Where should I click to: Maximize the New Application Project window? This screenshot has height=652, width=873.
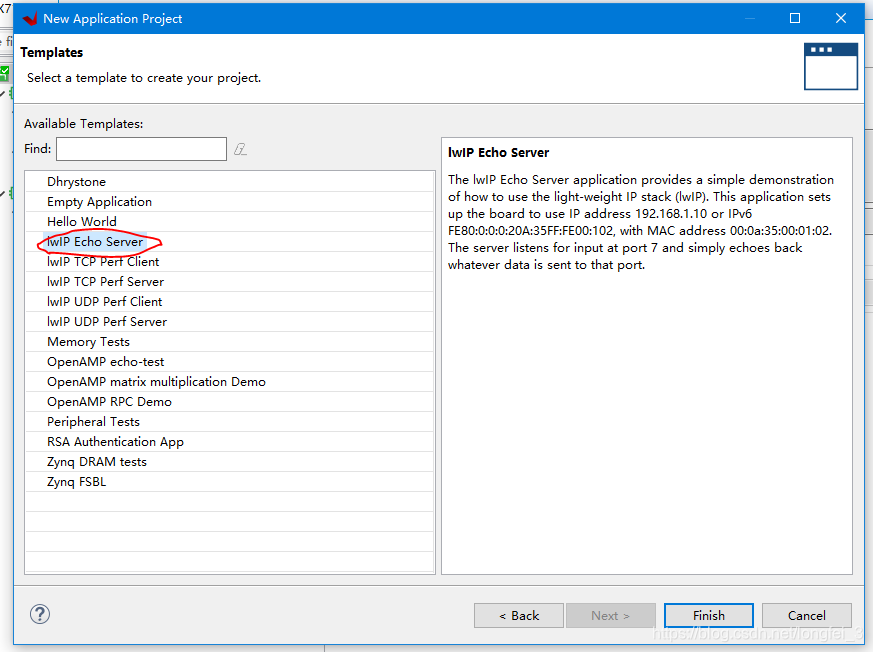pyautogui.click(x=795, y=18)
